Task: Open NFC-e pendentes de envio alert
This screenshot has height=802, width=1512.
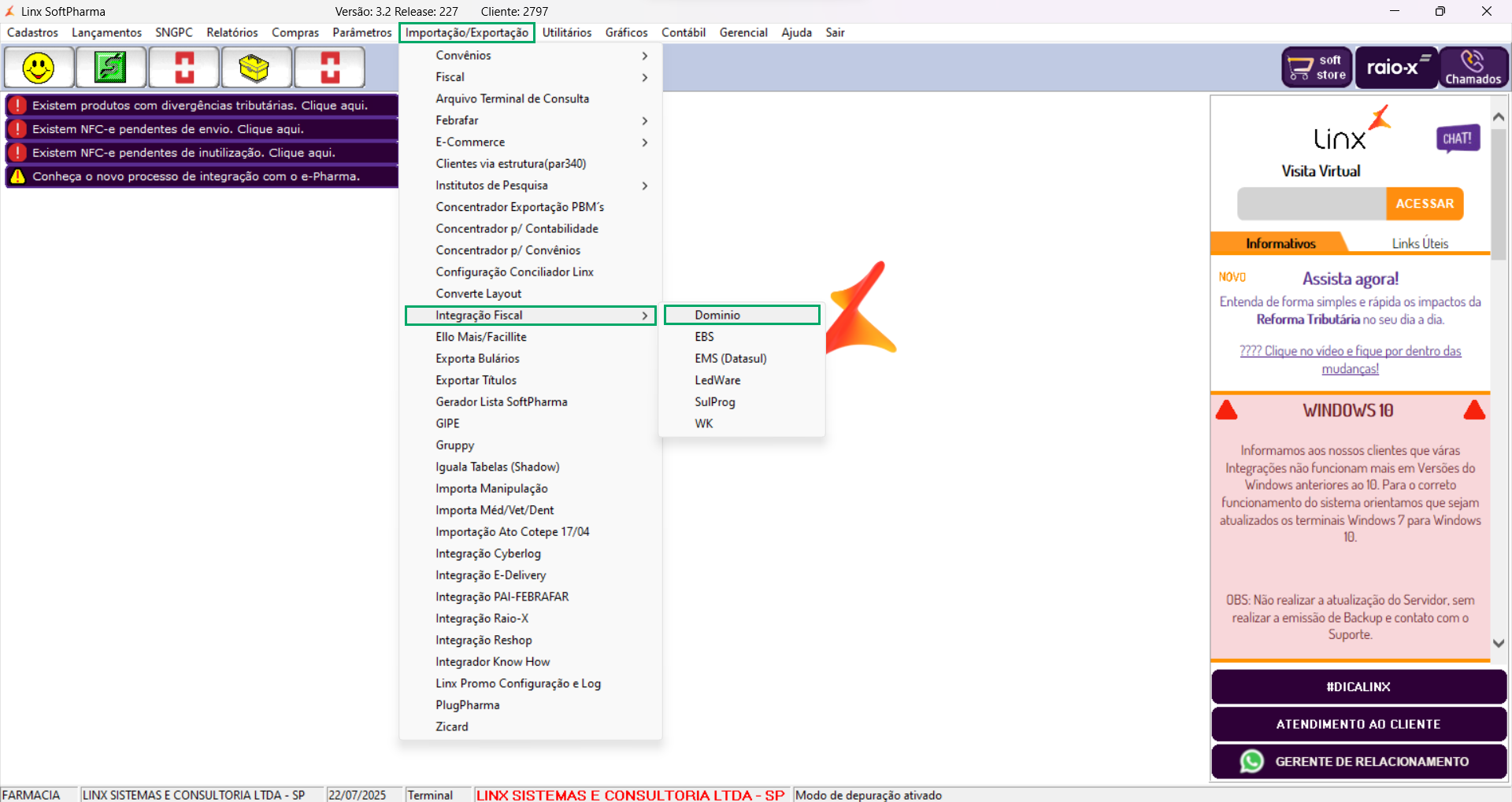Action: pyautogui.click(x=202, y=129)
